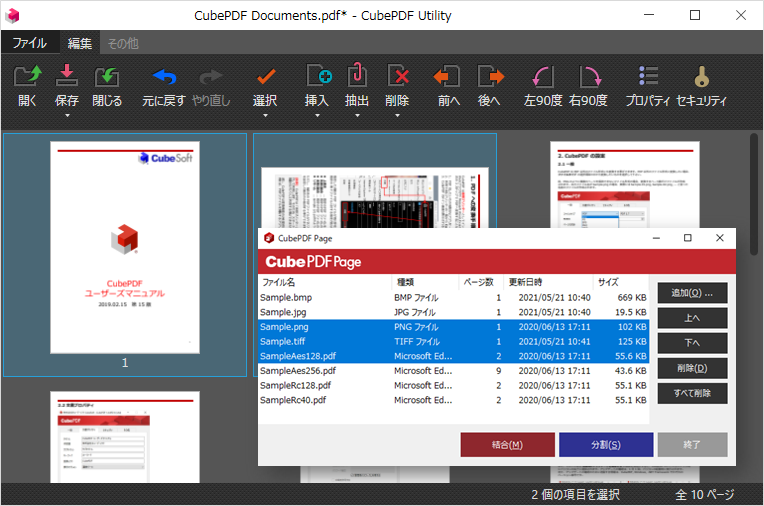This screenshot has width=764, height=506.
Task: Click the やり直し (Redo) icon
Action: [211, 77]
